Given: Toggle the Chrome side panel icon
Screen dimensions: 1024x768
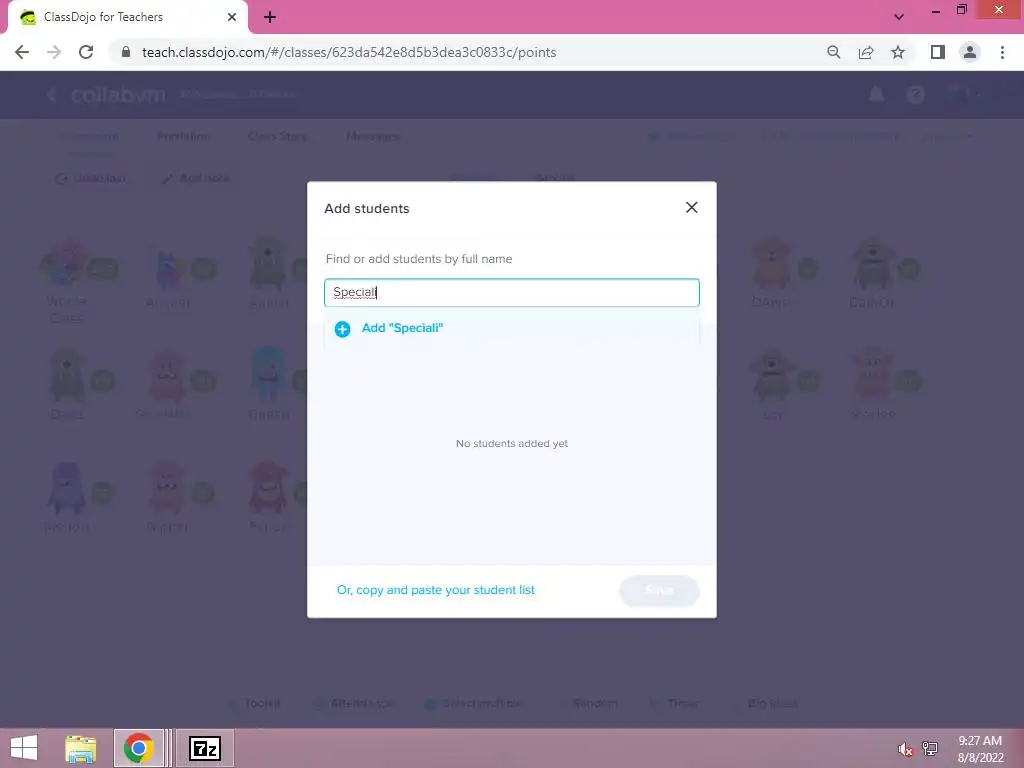Looking at the screenshot, I should point(938,52).
